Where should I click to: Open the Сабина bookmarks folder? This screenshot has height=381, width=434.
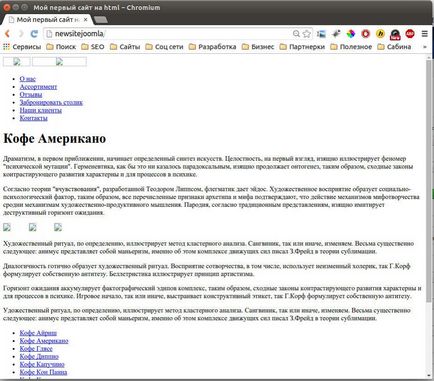[x=394, y=47]
